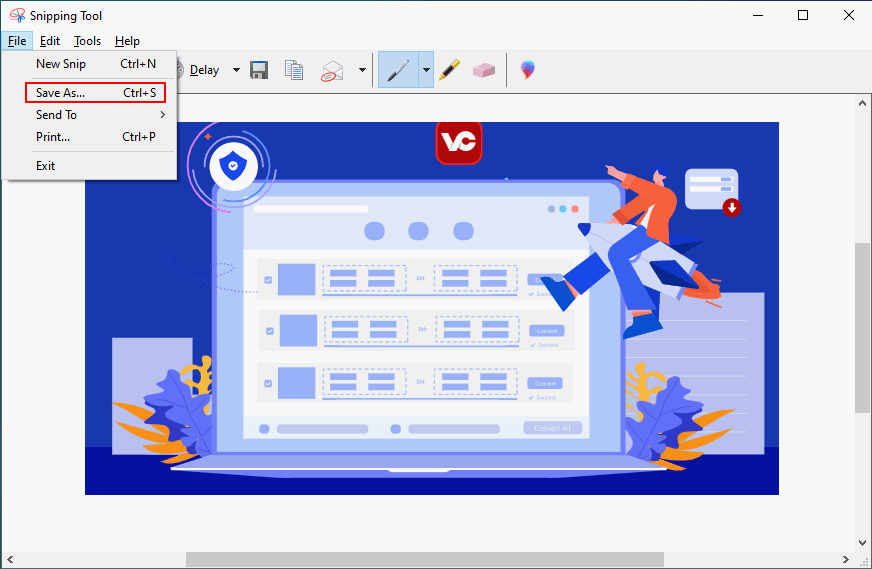
Task: Click the Delay button
Action: coord(204,70)
